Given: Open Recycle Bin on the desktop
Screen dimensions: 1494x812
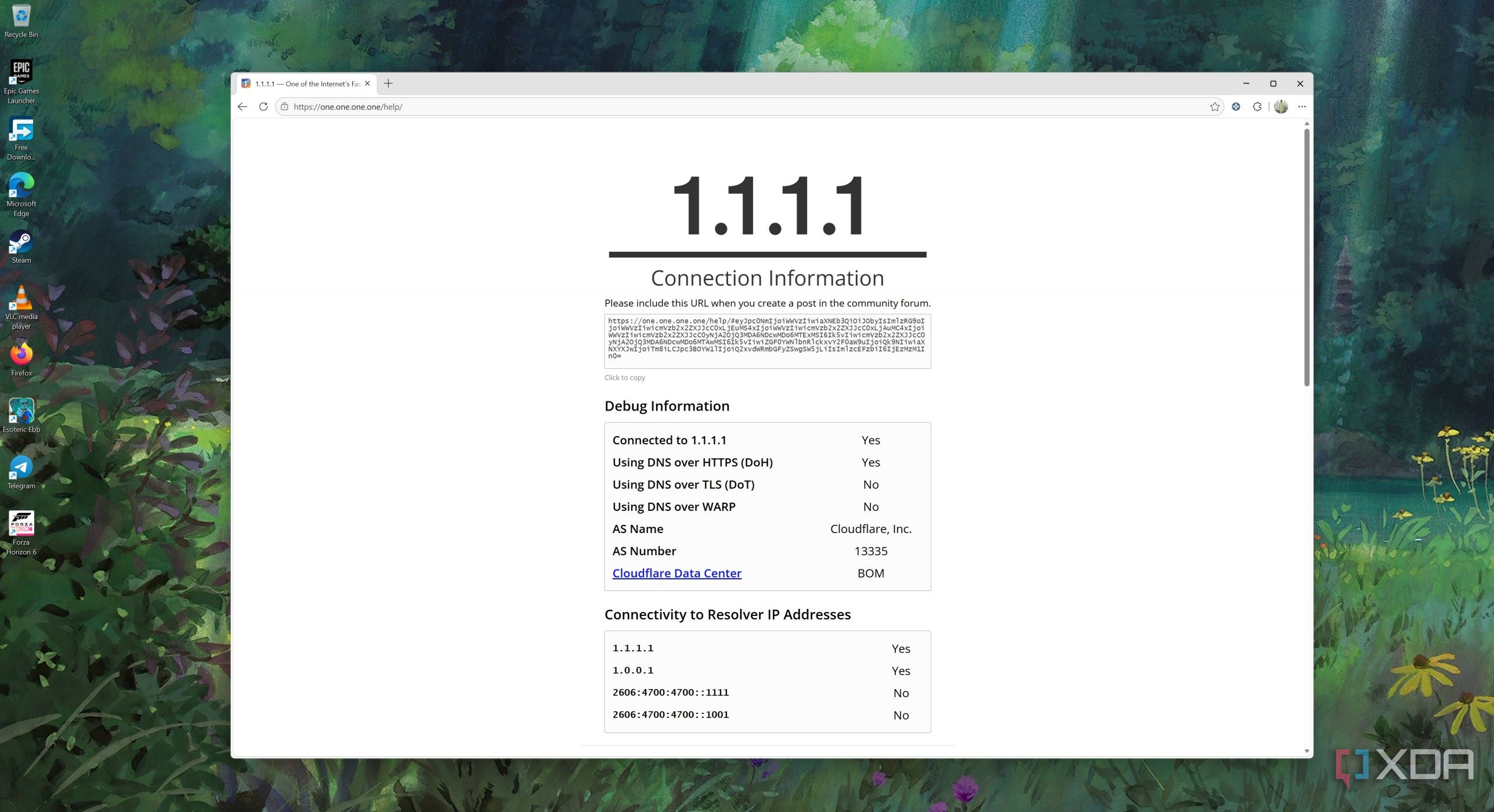Looking at the screenshot, I should (x=21, y=22).
